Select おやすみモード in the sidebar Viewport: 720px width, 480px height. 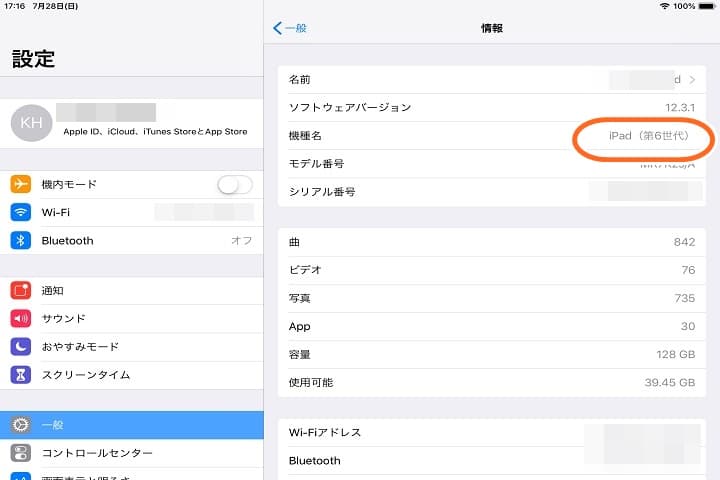click(x=132, y=347)
